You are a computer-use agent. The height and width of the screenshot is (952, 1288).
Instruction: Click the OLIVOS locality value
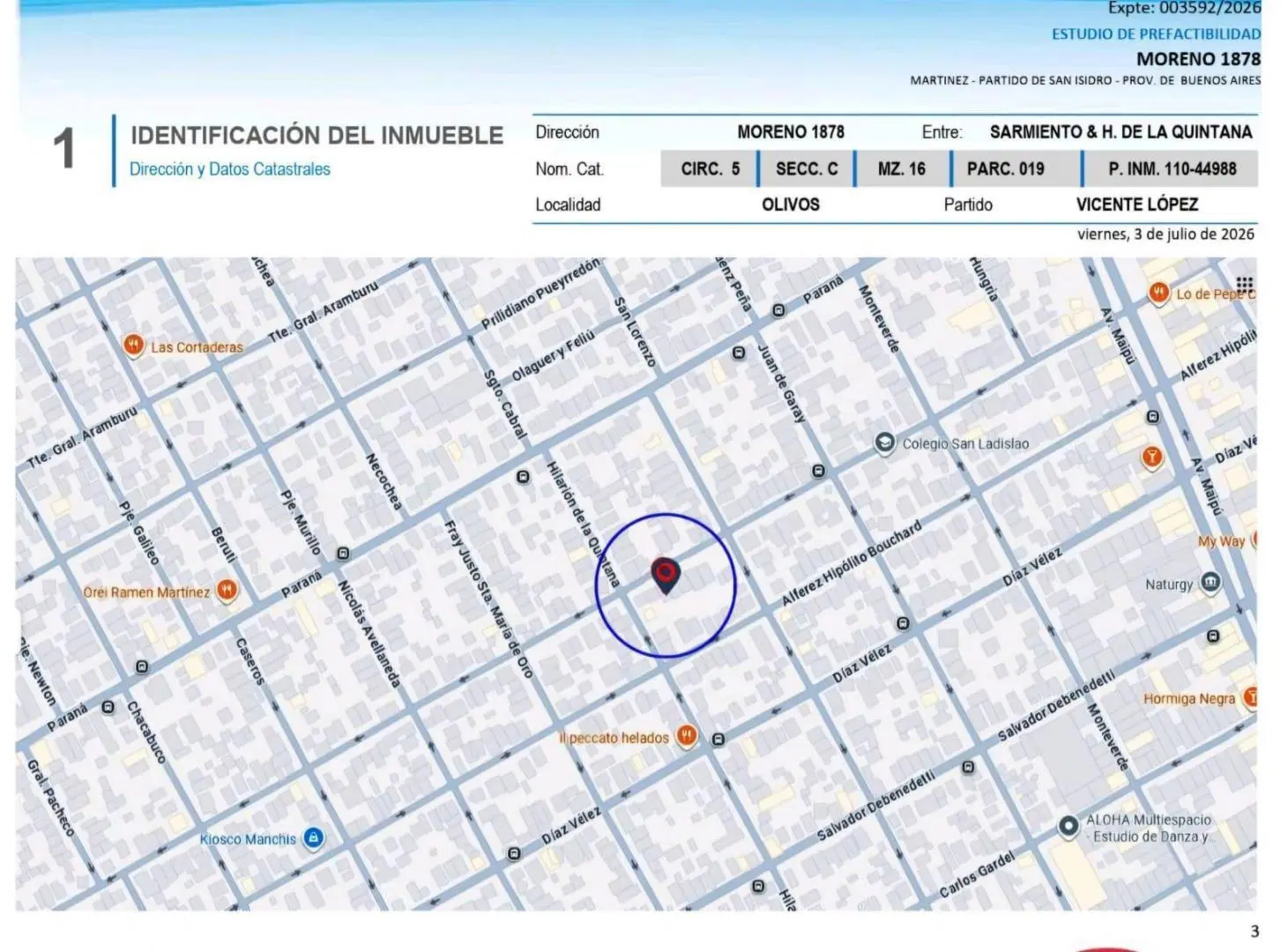pos(791,205)
